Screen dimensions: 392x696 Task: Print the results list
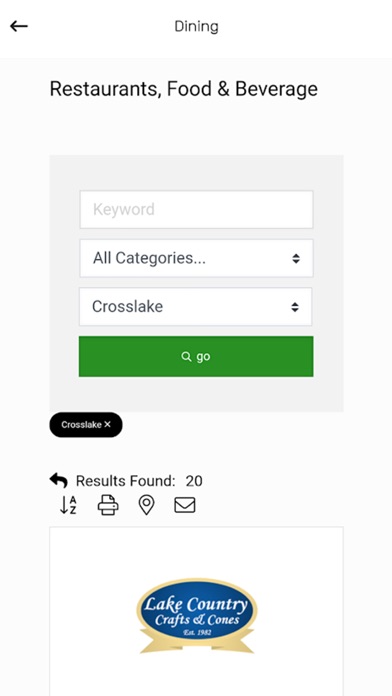(x=108, y=505)
